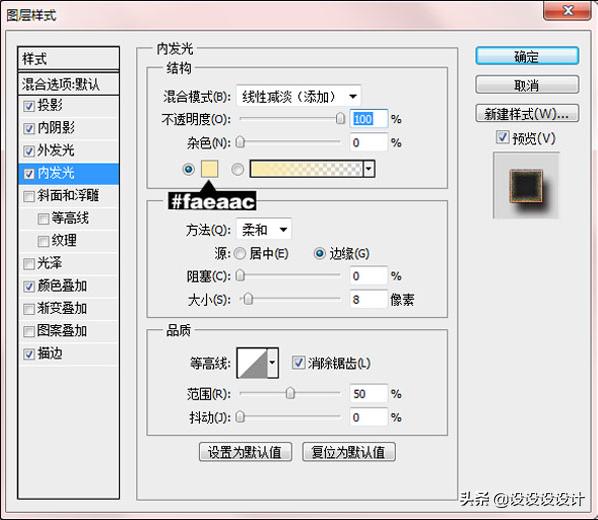Click 设置为默认值 button
Image resolution: width=598 pixels, height=520 pixels.
pos(245,452)
